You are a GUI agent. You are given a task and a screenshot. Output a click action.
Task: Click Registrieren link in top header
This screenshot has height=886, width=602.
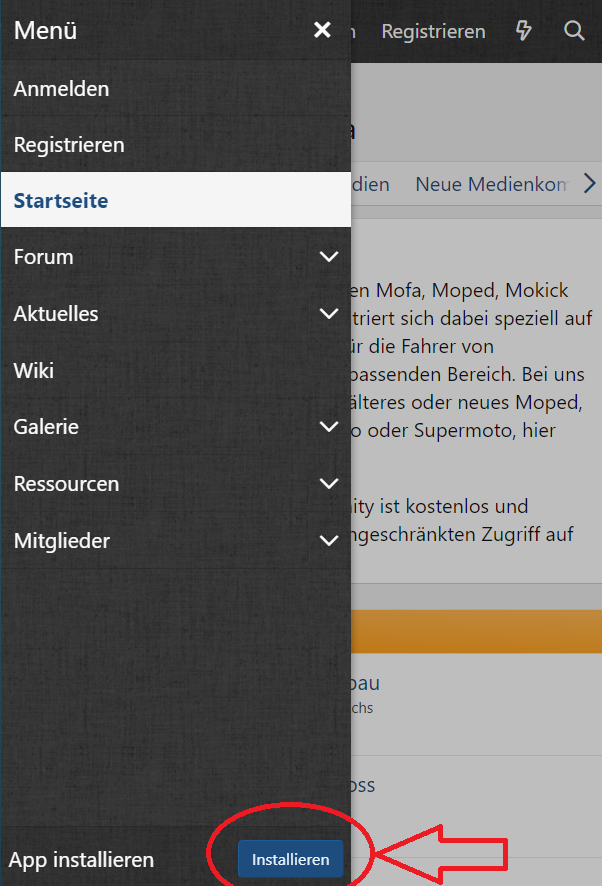coord(434,31)
